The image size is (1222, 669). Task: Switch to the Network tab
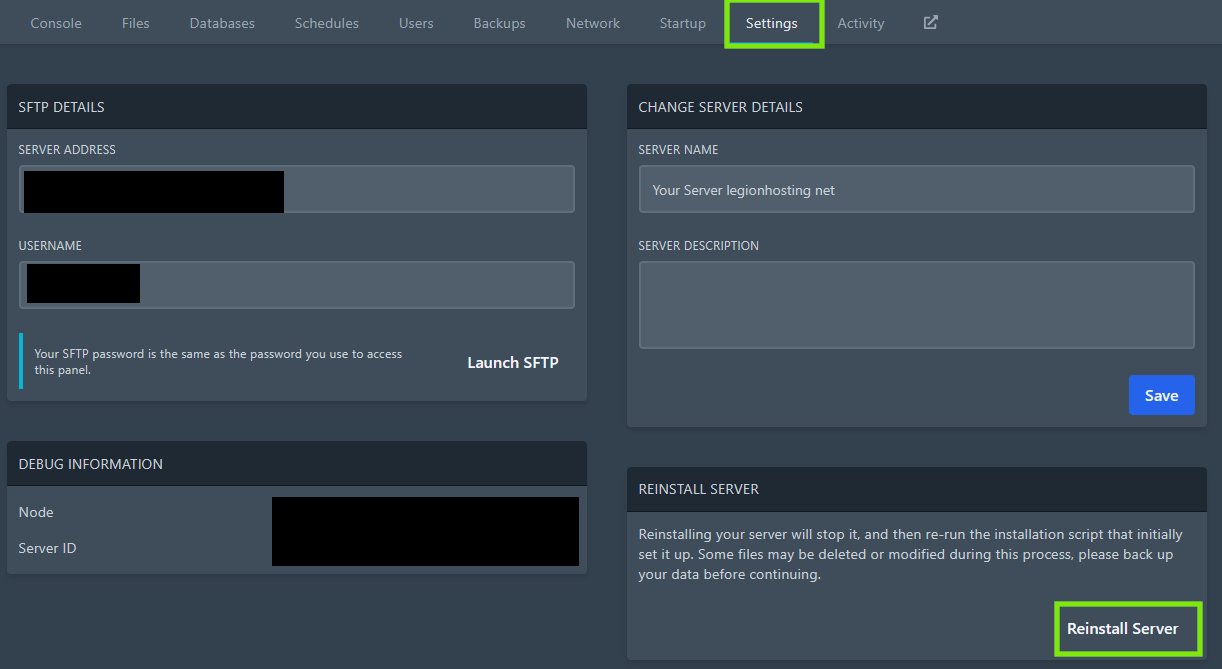click(x=593, y=23)
